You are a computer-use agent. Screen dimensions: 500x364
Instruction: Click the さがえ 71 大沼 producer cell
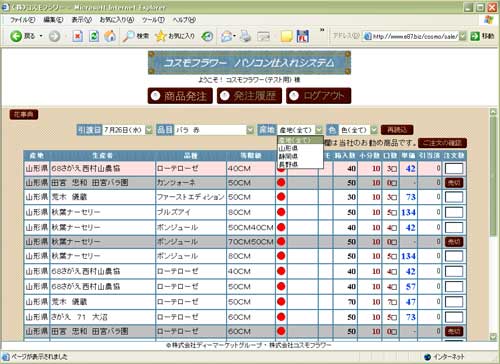click(103, 317)
